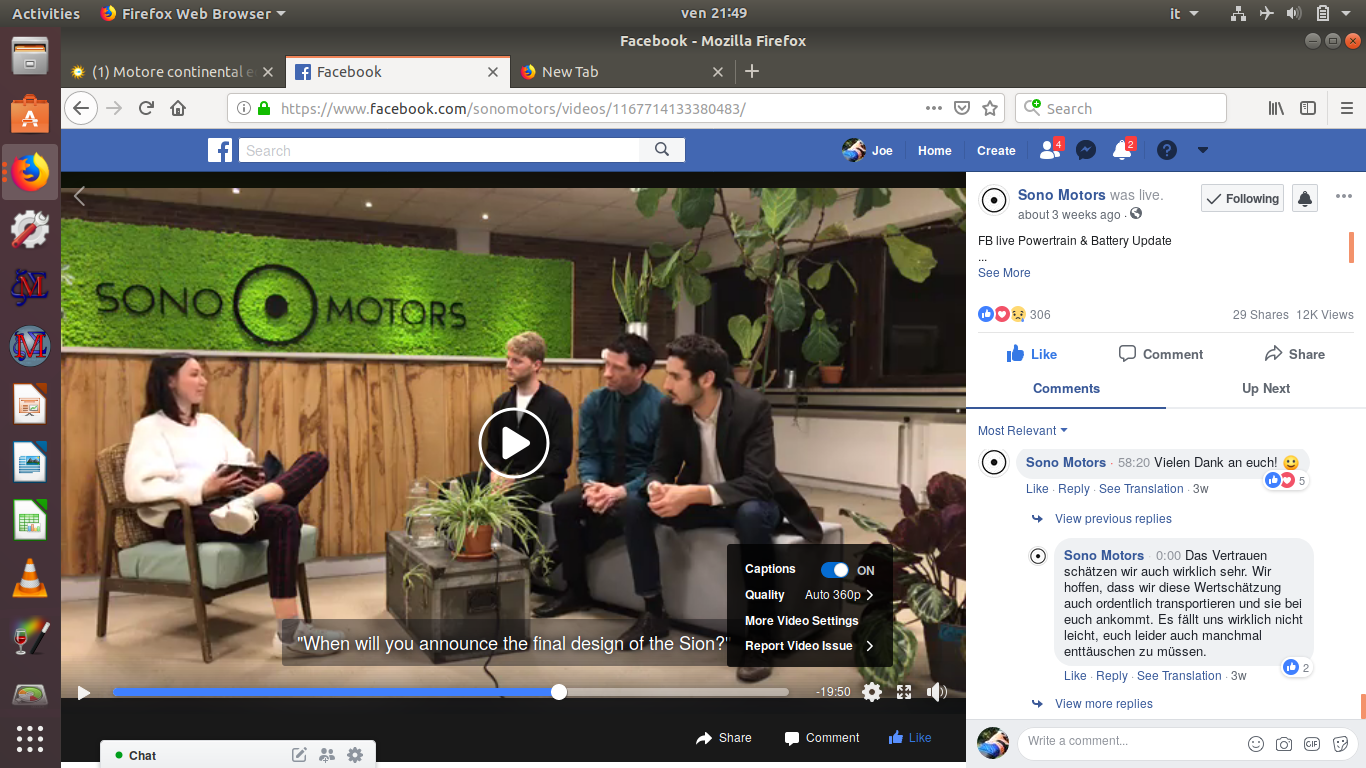1366x768 pixels.
Task: Toggle the post notification bell button
Action: point(1304,198)
